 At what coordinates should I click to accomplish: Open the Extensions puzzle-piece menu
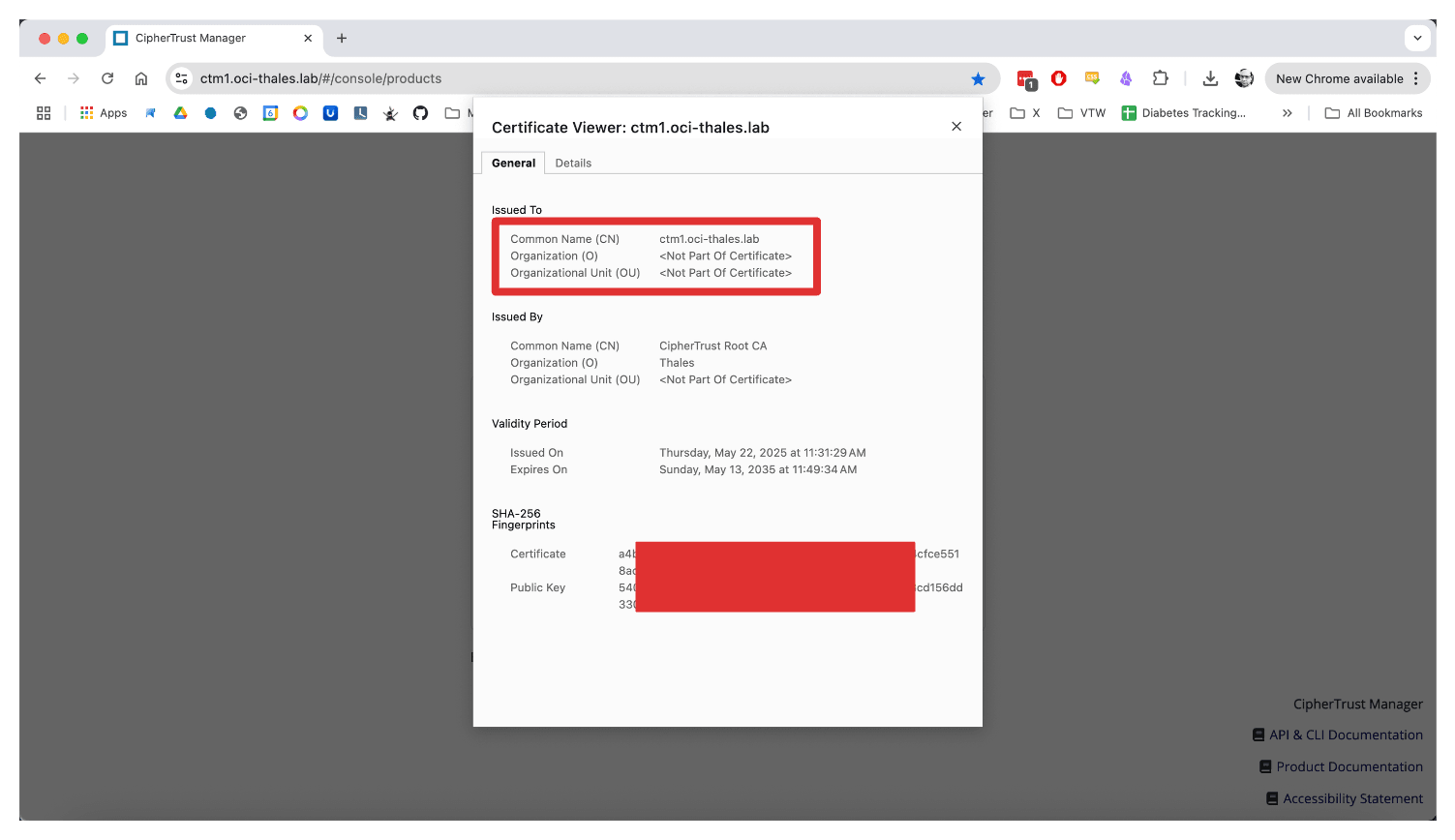pos(1160,78)
